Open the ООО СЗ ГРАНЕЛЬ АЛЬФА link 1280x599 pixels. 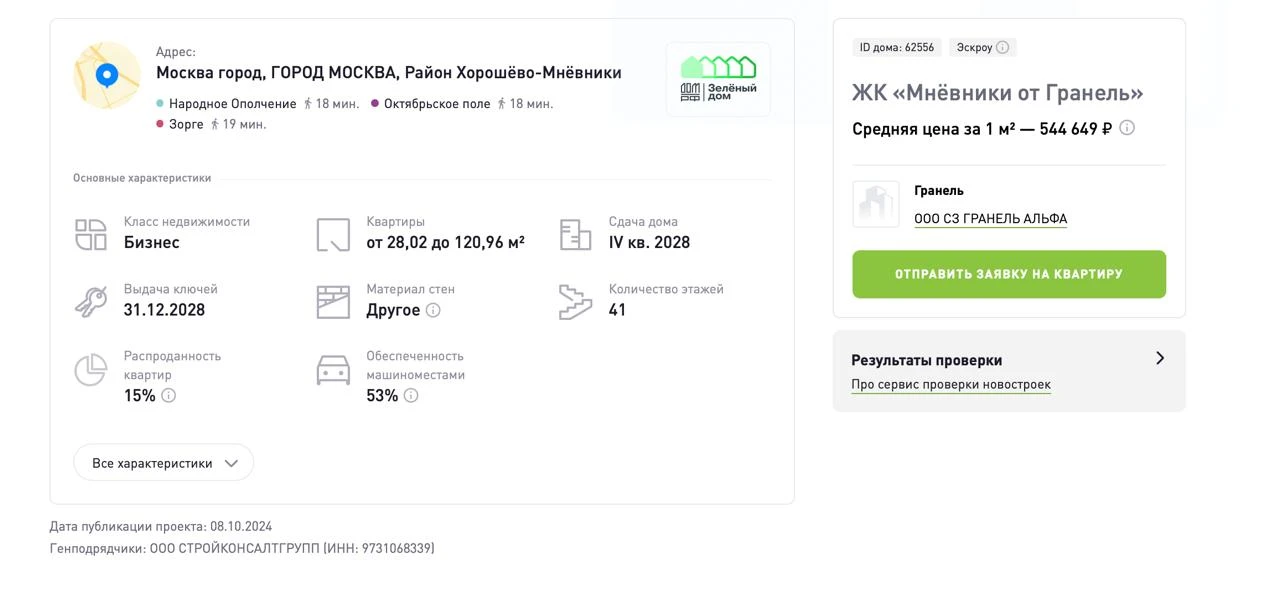pos(990,219)
